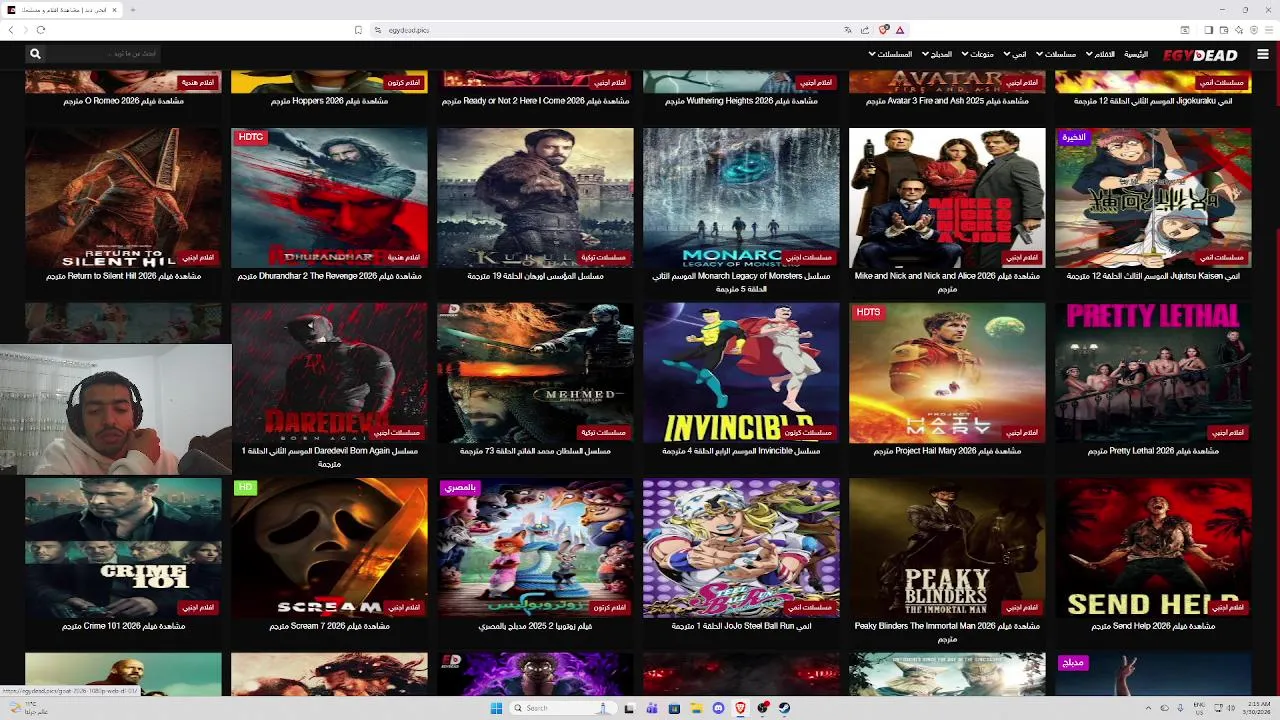Open Brave browser from the taskbar
Viewport: 1280px width, 720px height.
pos(740,708)
